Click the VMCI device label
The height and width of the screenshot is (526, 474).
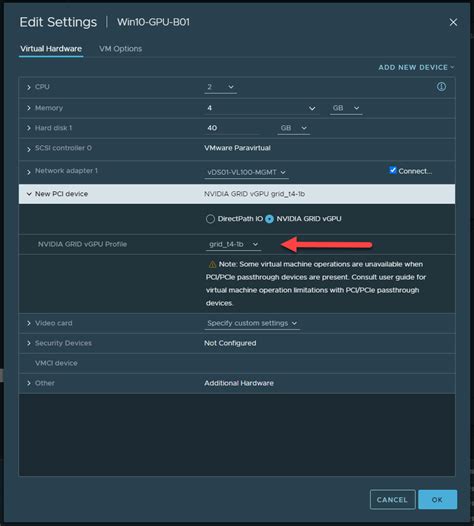click(x=56, y=363)
